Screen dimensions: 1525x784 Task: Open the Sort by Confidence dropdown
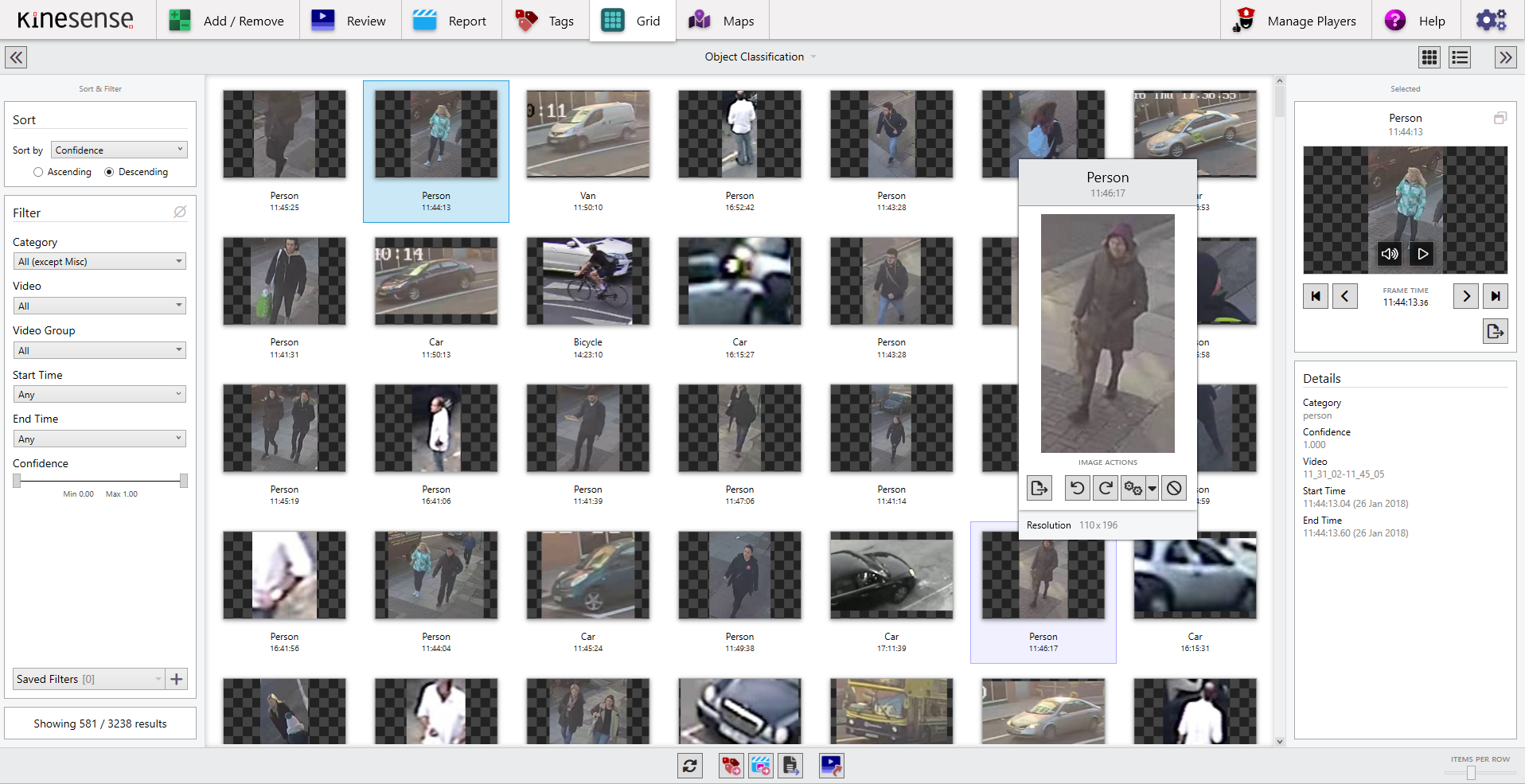[119, 150]
